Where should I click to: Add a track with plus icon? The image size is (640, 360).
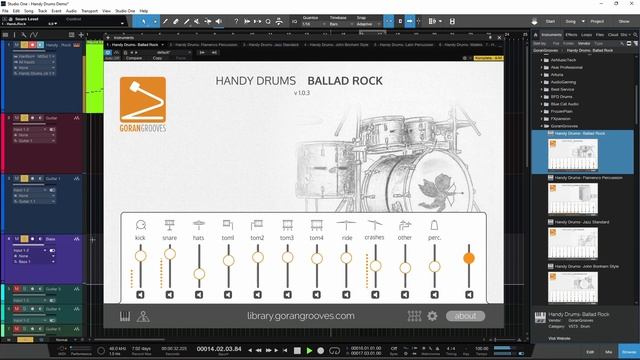(81, 35)
